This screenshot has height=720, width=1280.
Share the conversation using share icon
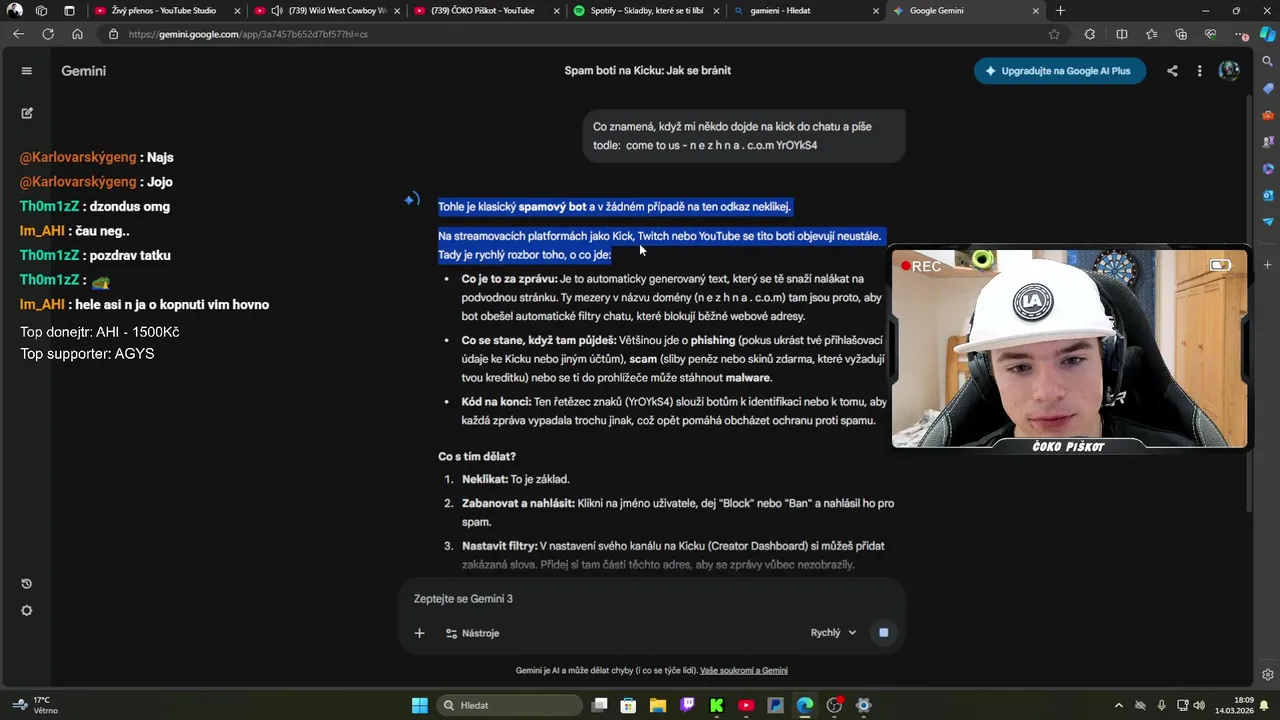click(x=1172, y=71)
